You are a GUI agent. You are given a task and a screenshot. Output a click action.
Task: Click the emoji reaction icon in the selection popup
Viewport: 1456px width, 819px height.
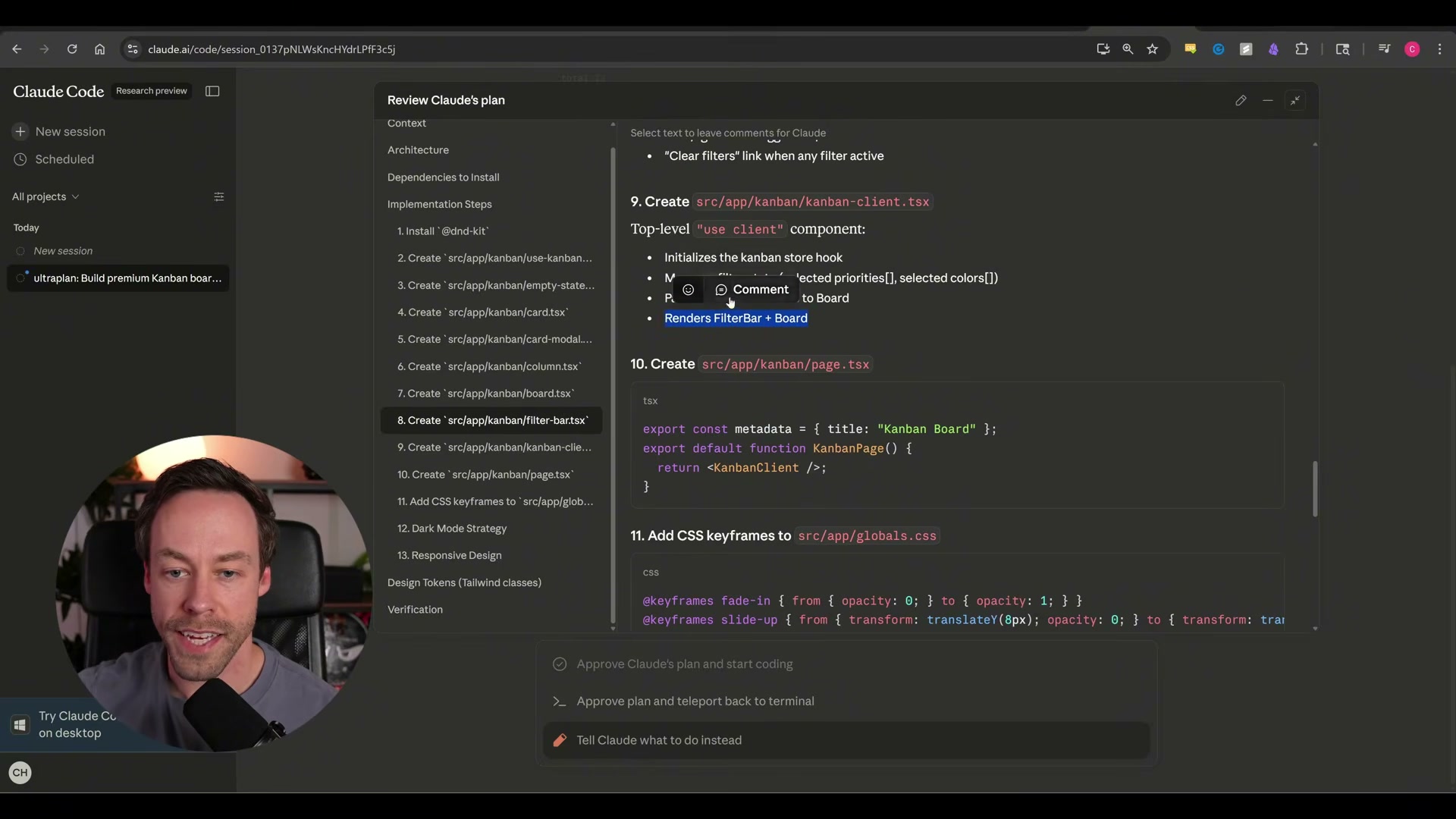pos(688,290)
